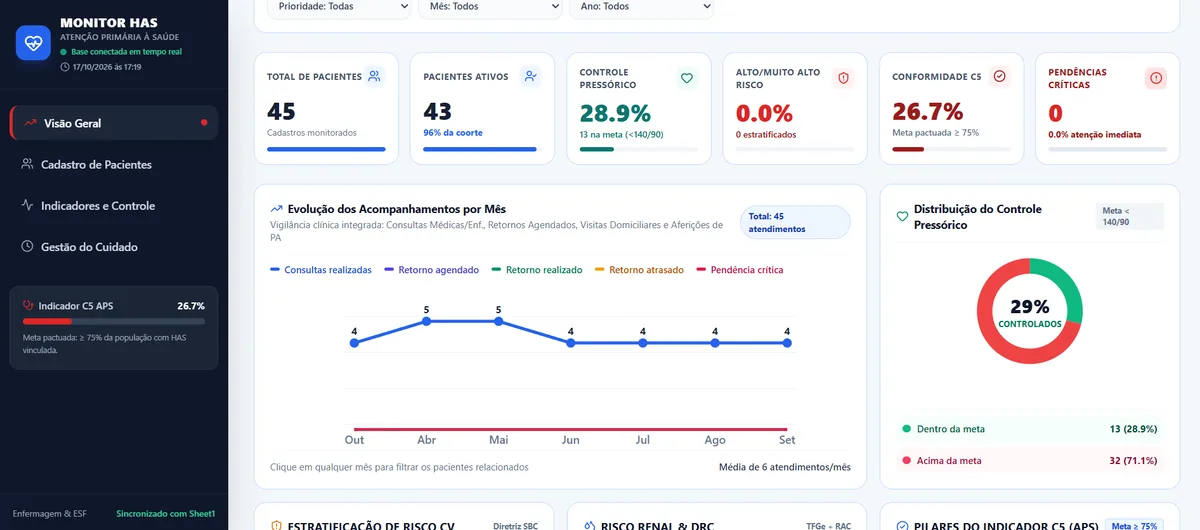Click the red notification dot on Visão Geral
Screen dimensions: 1200x530
coord(204,123)
